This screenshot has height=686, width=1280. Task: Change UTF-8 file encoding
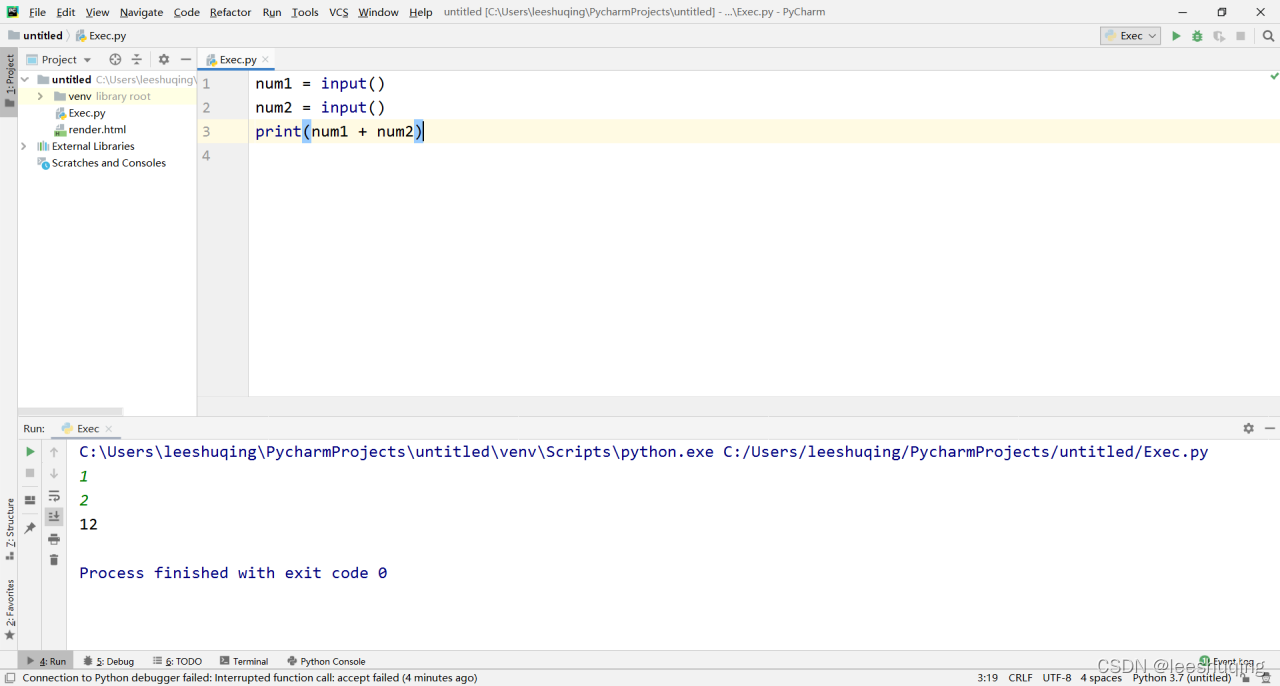[x=1057, y=678]
